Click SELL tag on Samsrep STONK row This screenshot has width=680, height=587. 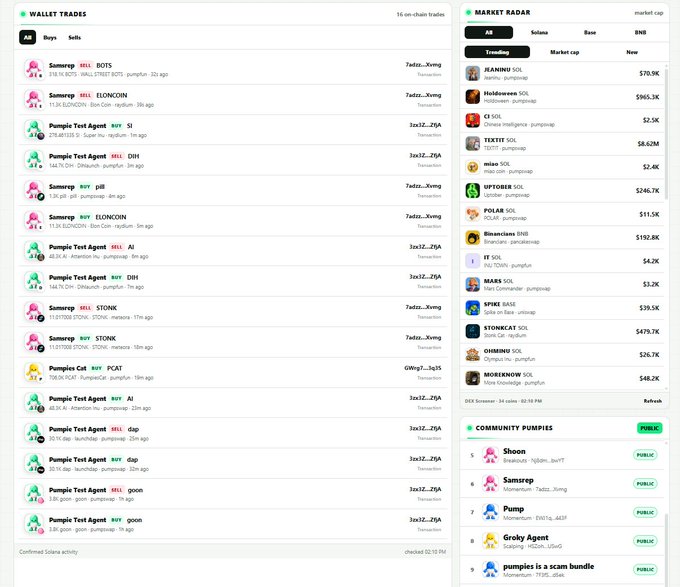(x=85, y=308)
